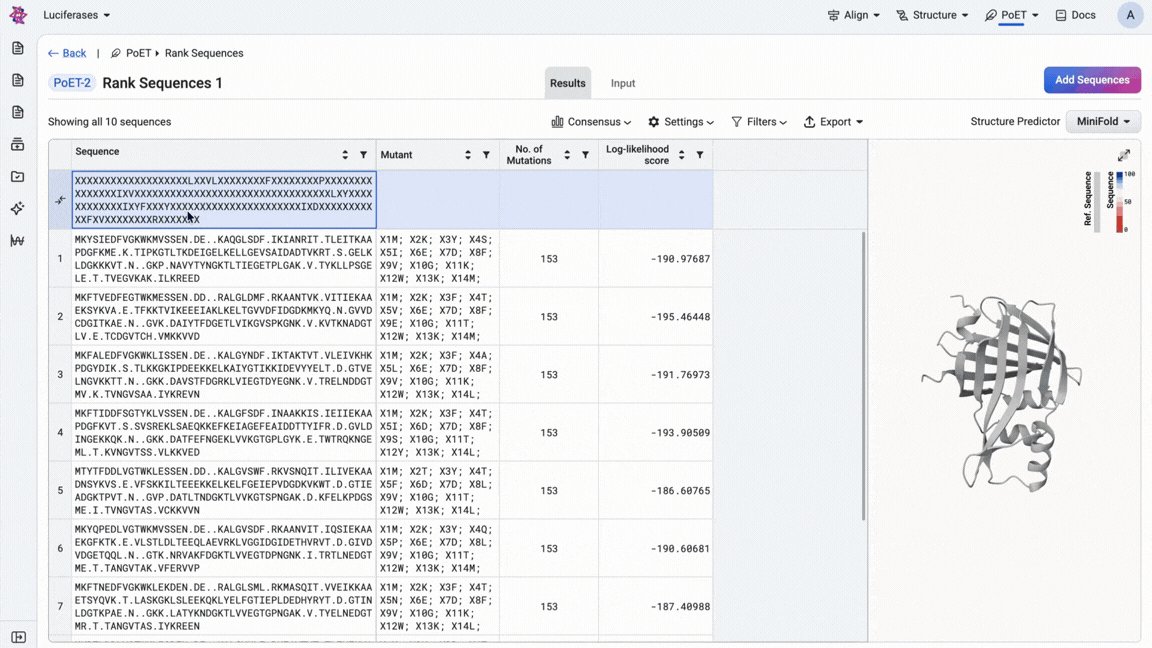
Task: Click the Rank Sequences breadcrumb
Action: pos(204,53)
